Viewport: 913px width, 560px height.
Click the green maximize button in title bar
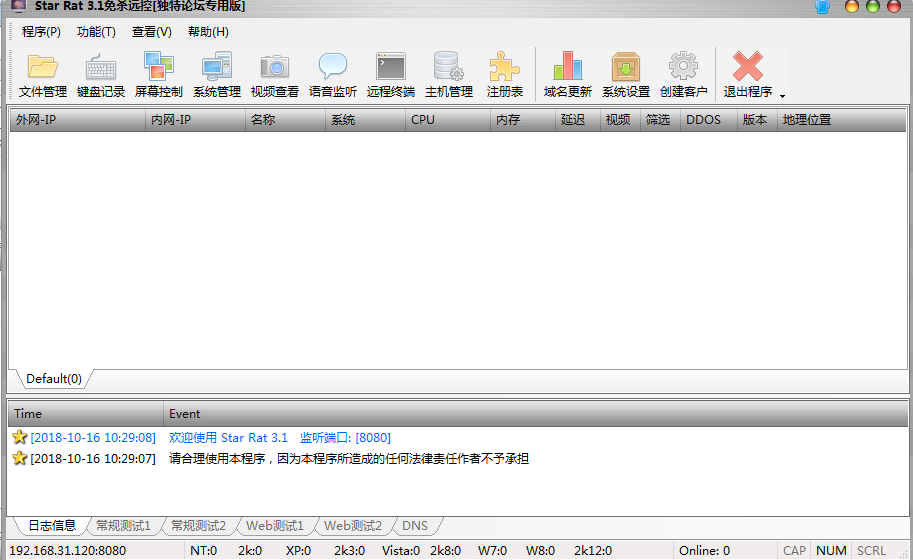[873, 6]
